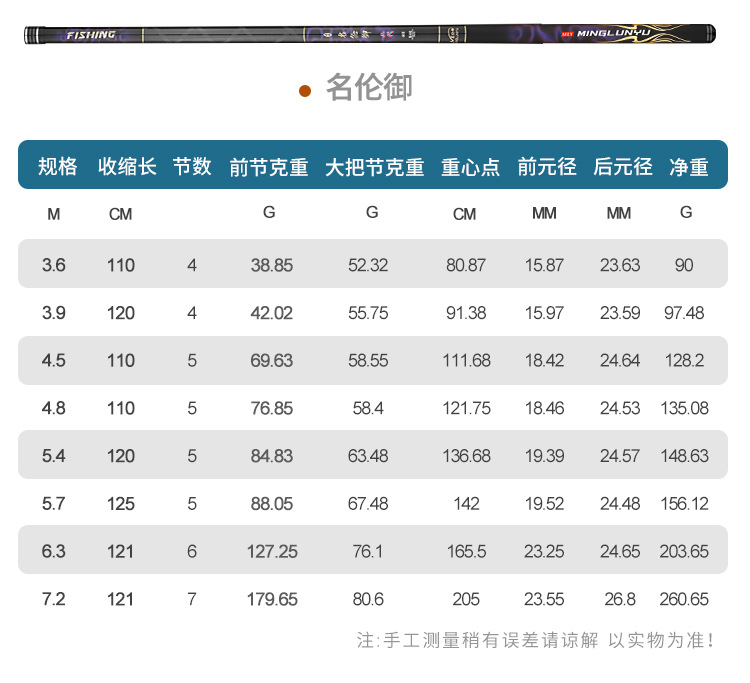
Task: Click the 52.32 handle section weight
Action: click(368, 265)
